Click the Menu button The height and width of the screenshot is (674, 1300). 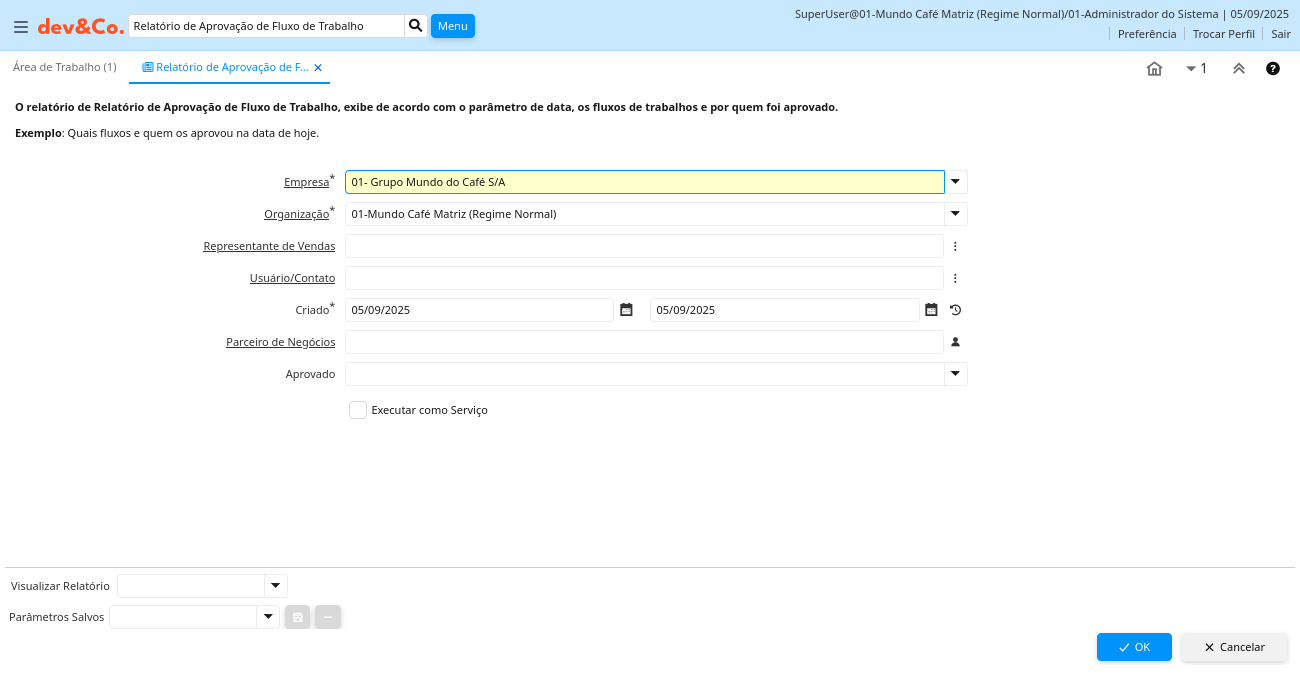[452, 26]
